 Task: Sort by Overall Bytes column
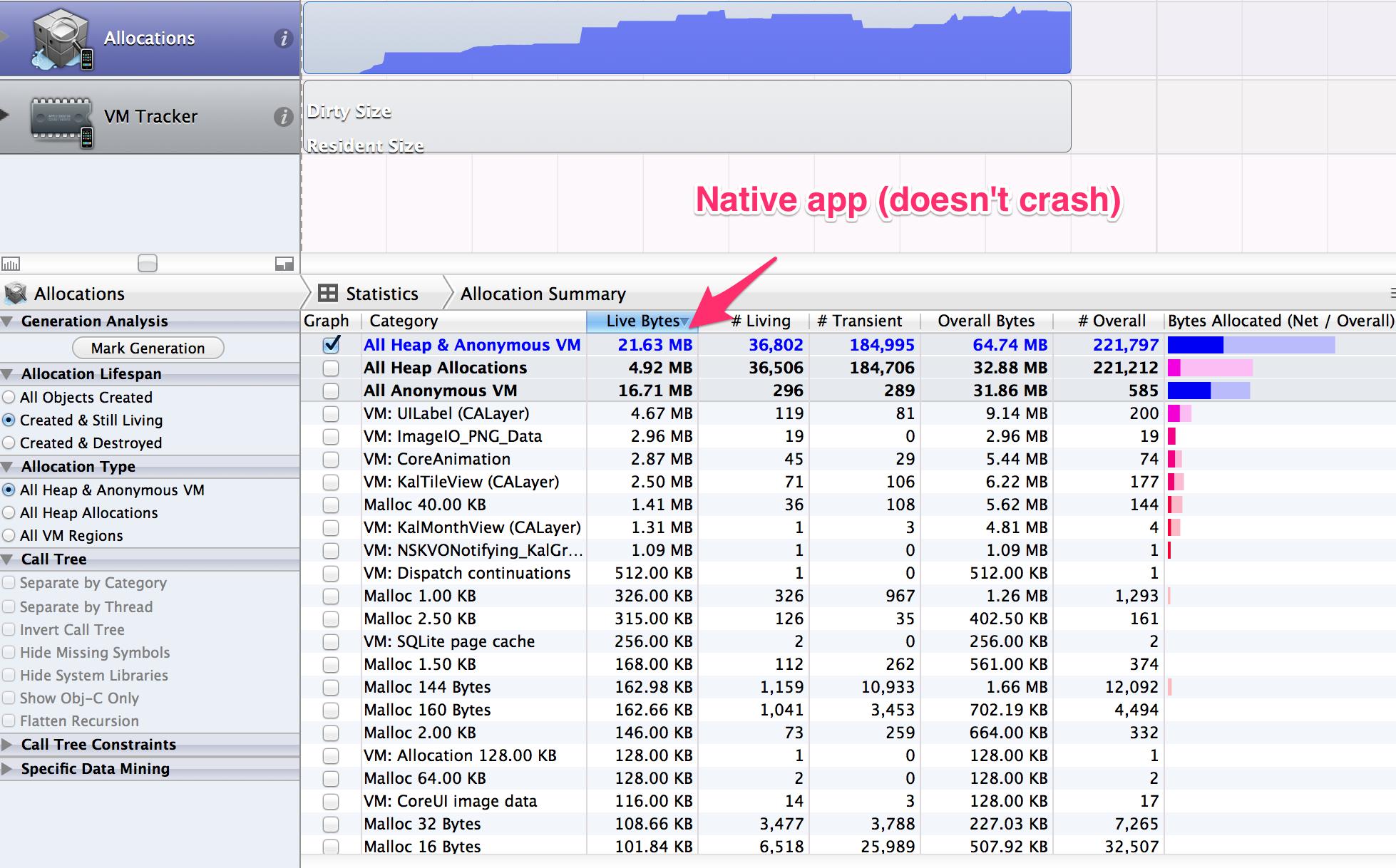986,321
